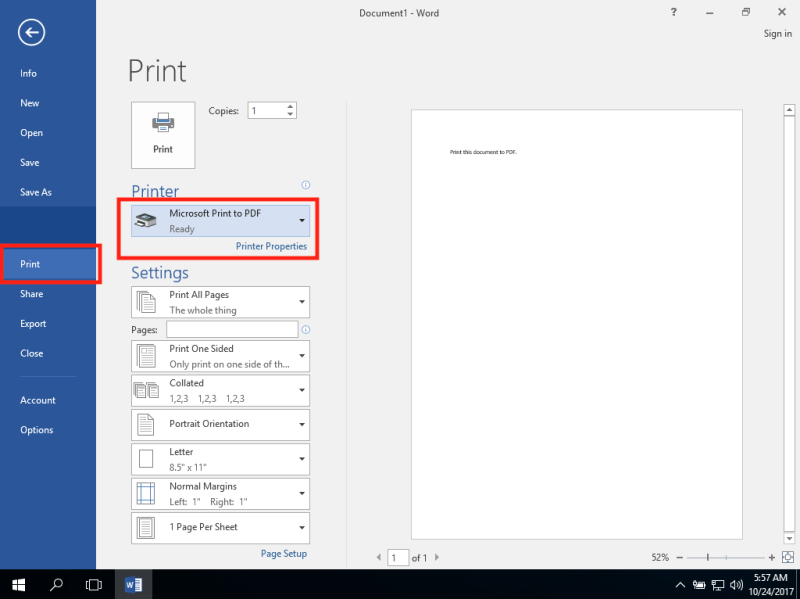Switch to the Share section
Viewport: 800px width, 599px height.
pos(33,293)
